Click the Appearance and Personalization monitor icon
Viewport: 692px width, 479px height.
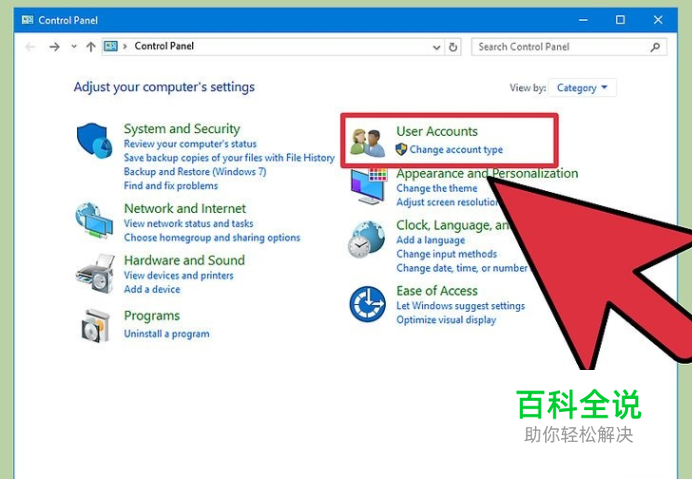[x=369, y=186]
